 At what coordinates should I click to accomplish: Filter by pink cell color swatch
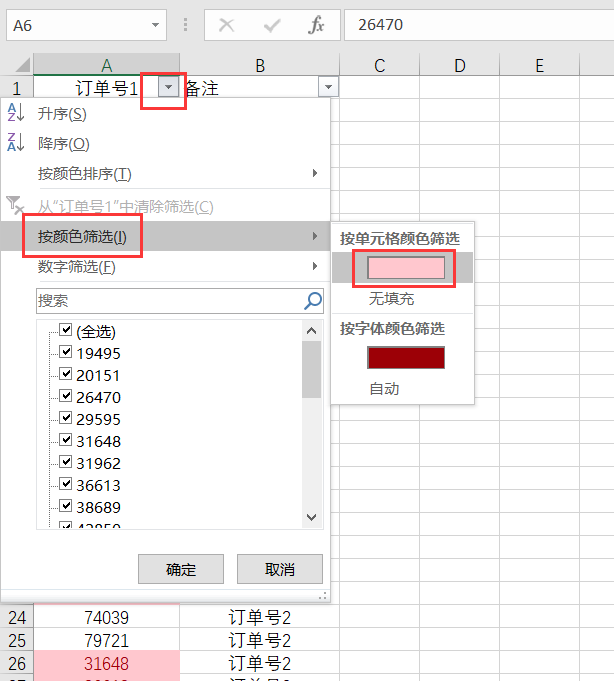point(406,268)
